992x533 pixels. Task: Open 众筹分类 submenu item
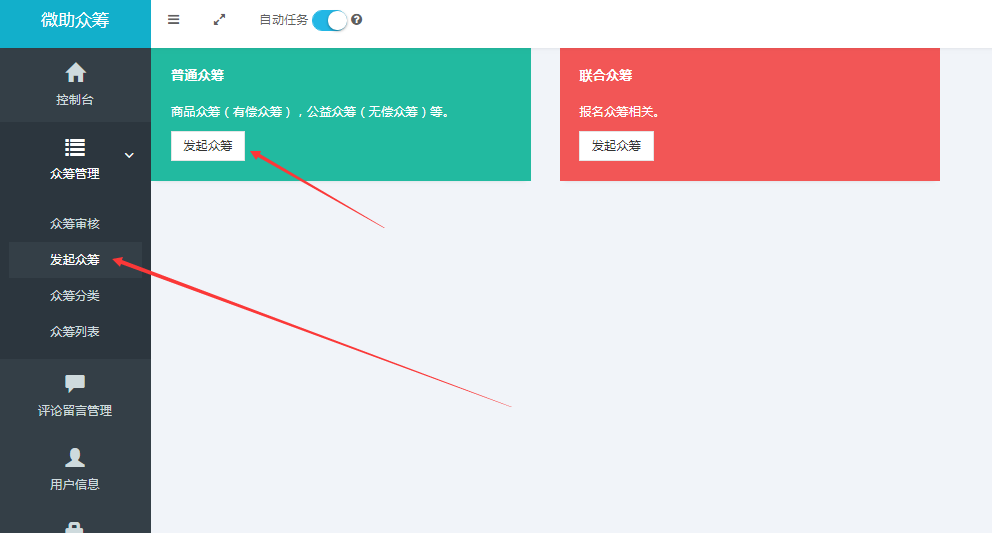coord(75,296)
